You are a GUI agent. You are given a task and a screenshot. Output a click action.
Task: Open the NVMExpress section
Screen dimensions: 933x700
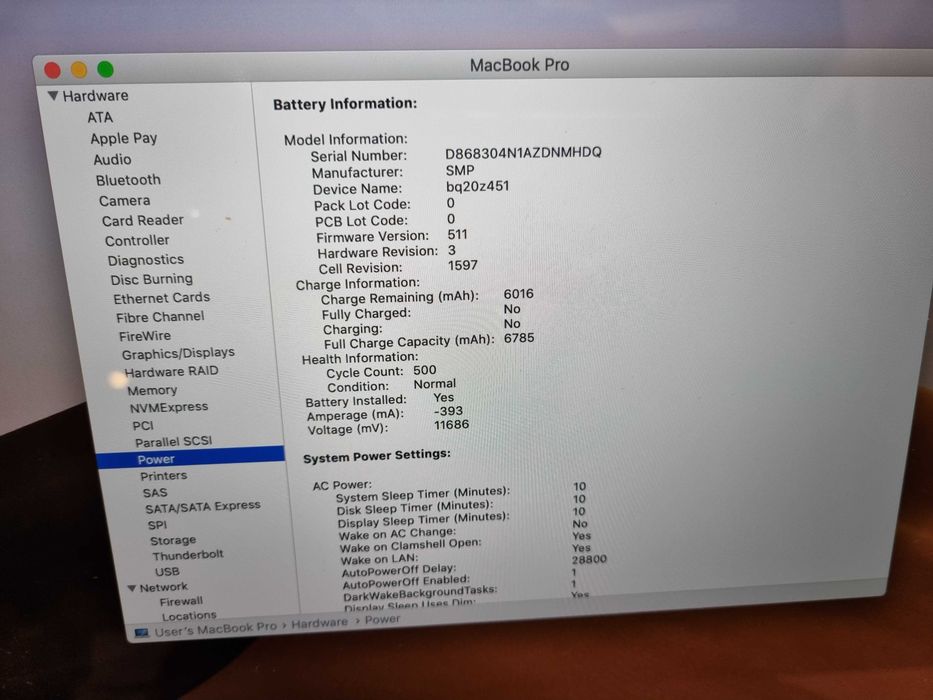(168, 408)
